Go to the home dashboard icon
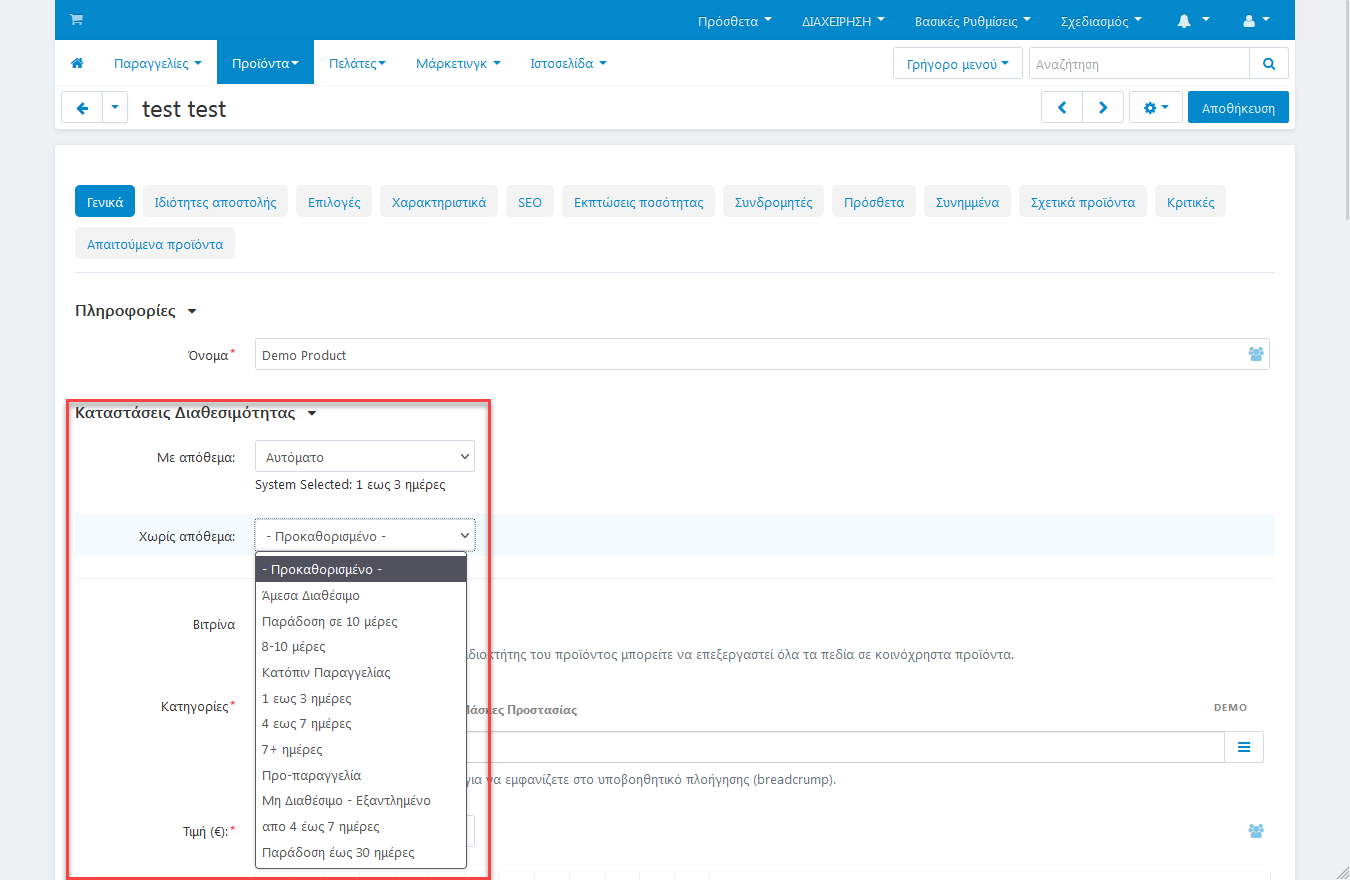The height and width of the screenshot is (880, 1350). 77,63
